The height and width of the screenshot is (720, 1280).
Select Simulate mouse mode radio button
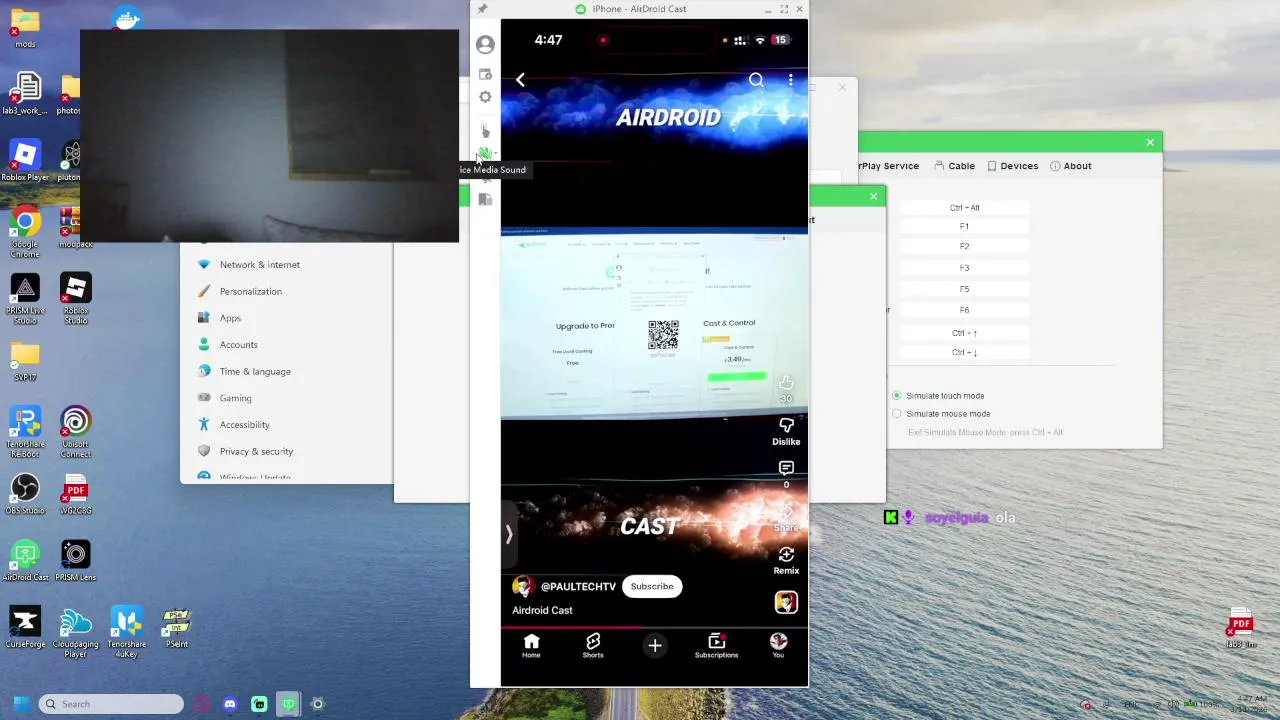click(897, 414)
